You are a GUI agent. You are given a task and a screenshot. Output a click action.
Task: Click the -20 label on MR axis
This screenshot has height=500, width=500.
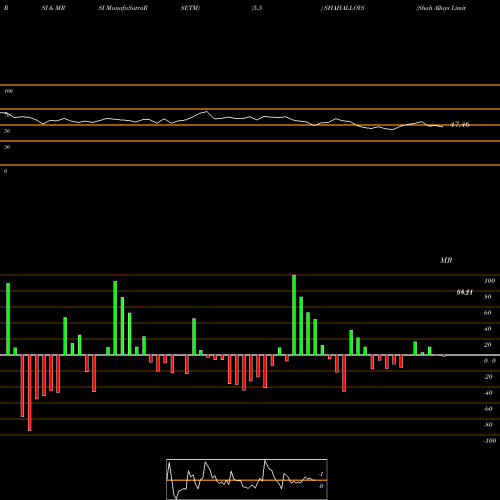pos(488,377)
